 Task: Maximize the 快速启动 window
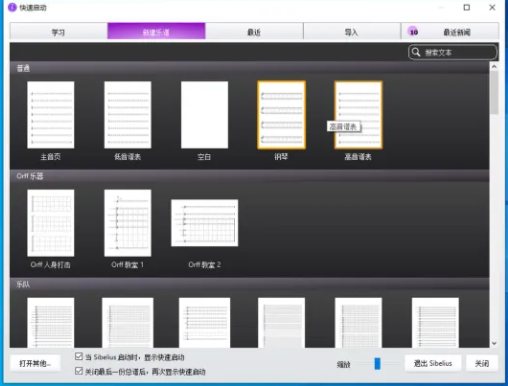pos(467,7)
